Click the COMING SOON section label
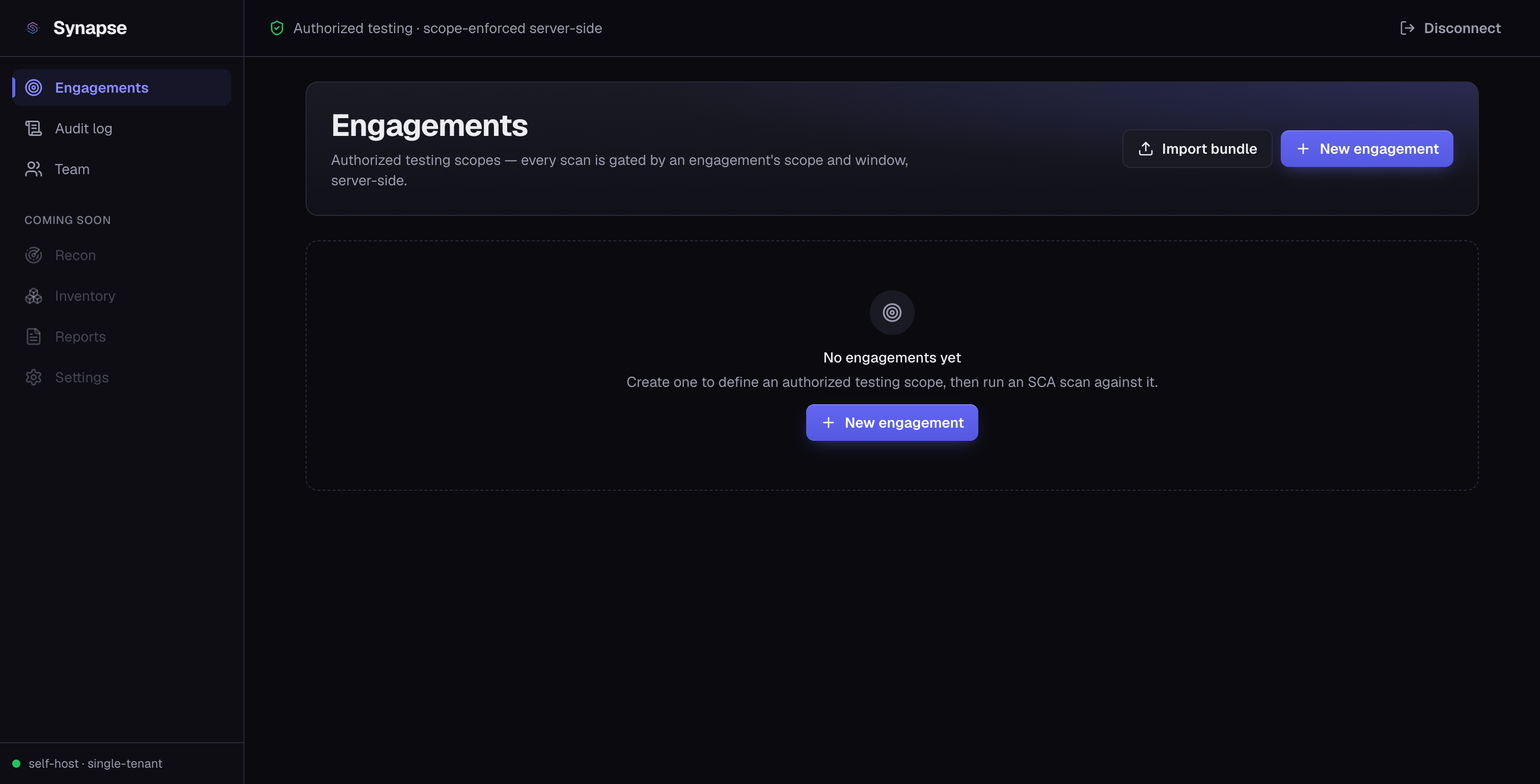The image size is (1540, 784). [x=68, y=220]
